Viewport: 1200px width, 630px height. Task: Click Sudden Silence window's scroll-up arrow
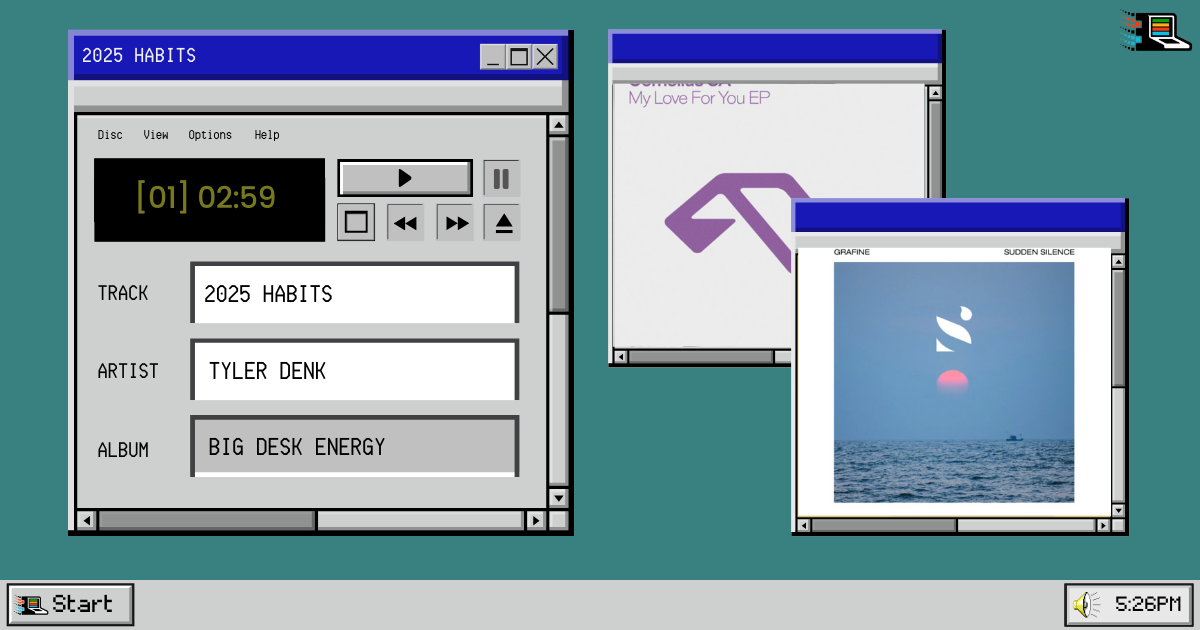[x=1118, y=262]
